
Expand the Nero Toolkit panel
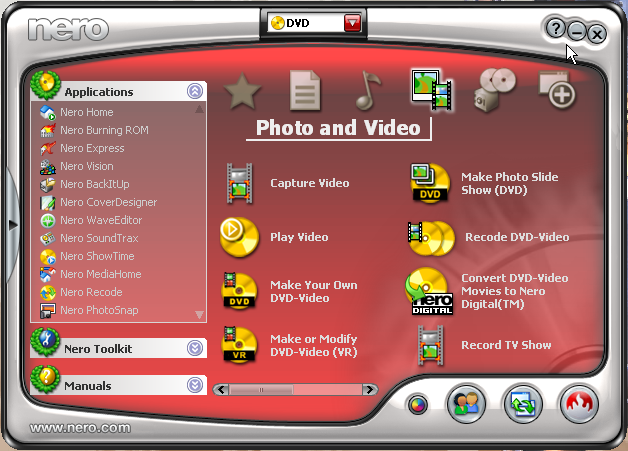(x=195, y=348)
